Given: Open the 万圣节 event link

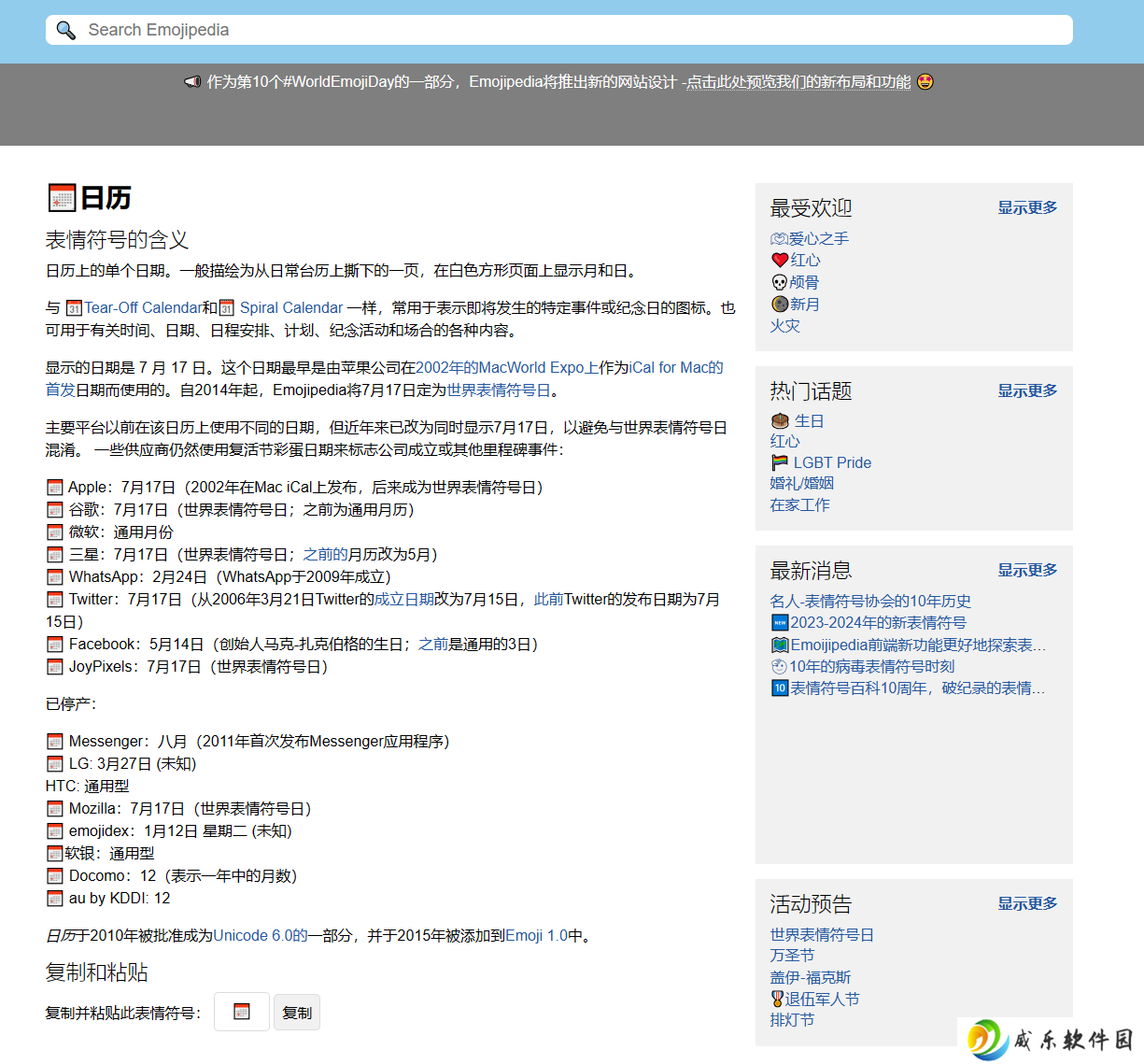Looking at the screenshot, I should pyautogui.click(x=793, y=956).
